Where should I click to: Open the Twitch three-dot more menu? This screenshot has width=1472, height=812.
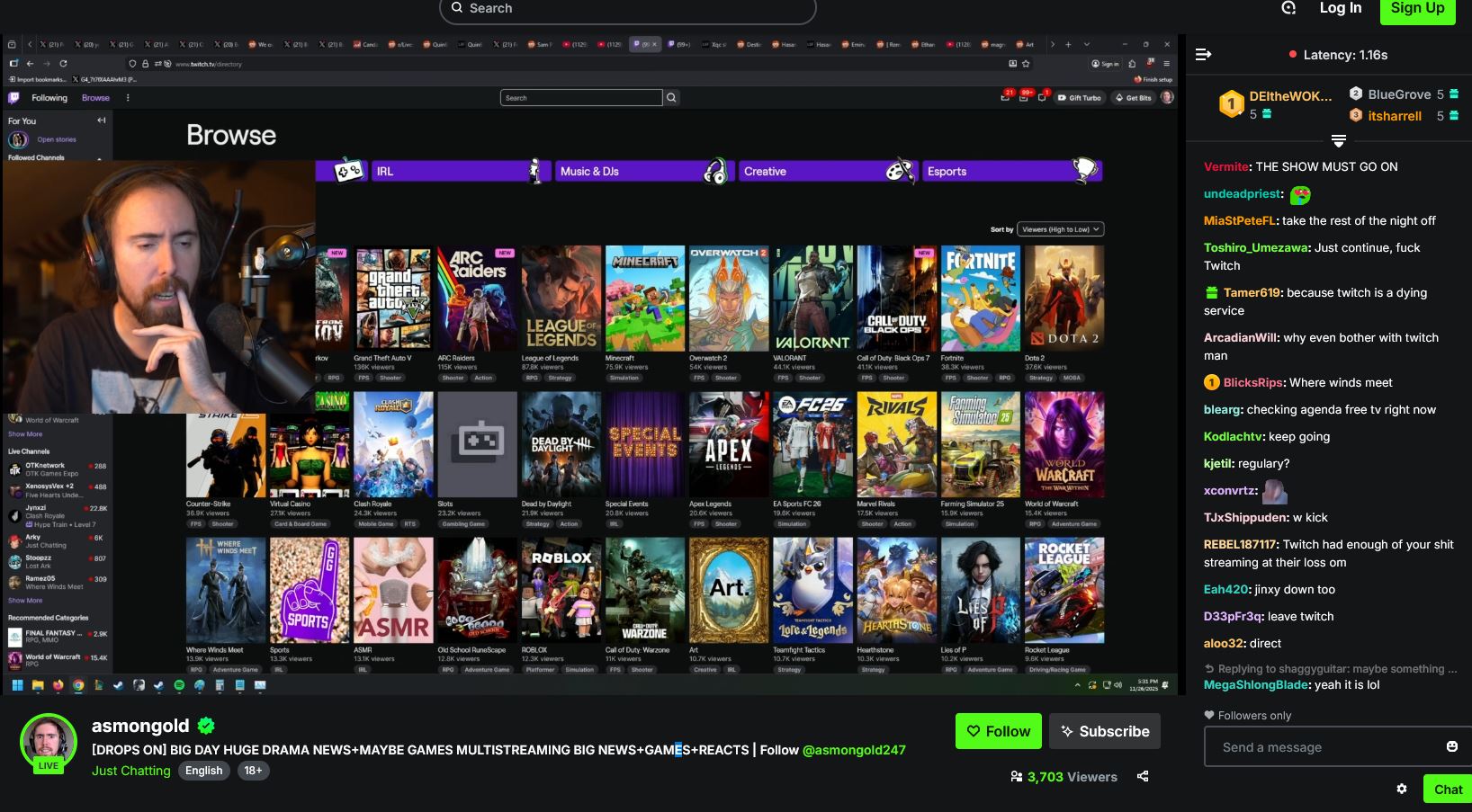(x=128, y=98)
